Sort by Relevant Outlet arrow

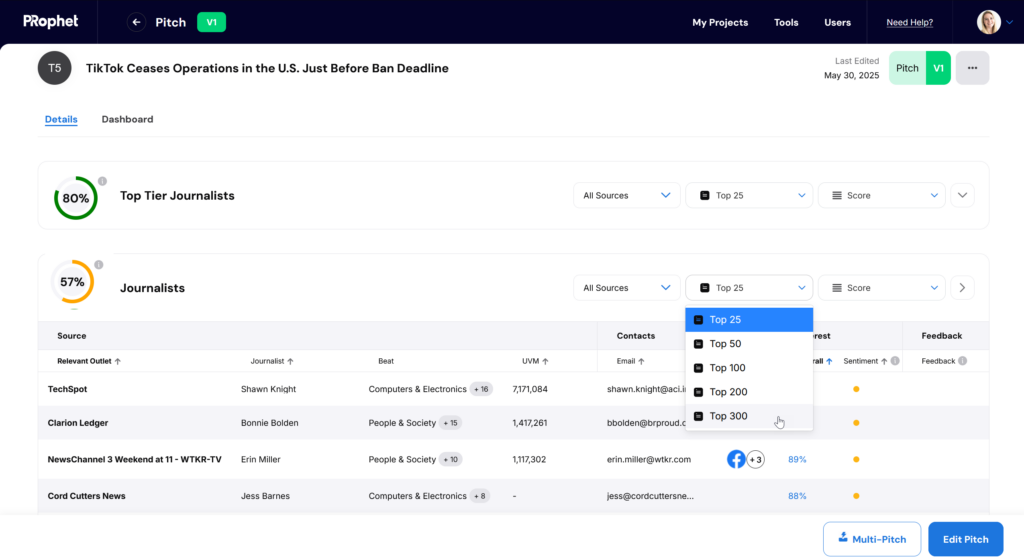click(x=118, y=361)
